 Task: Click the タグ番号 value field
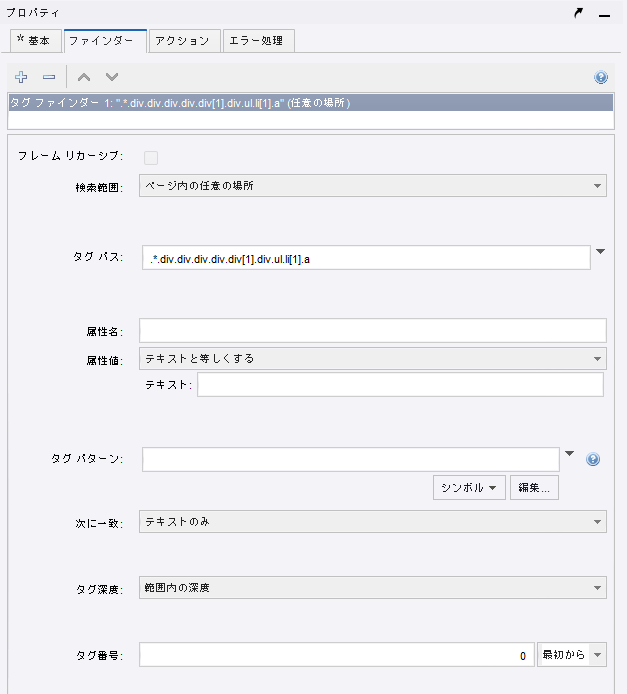[x=337, y=655]
